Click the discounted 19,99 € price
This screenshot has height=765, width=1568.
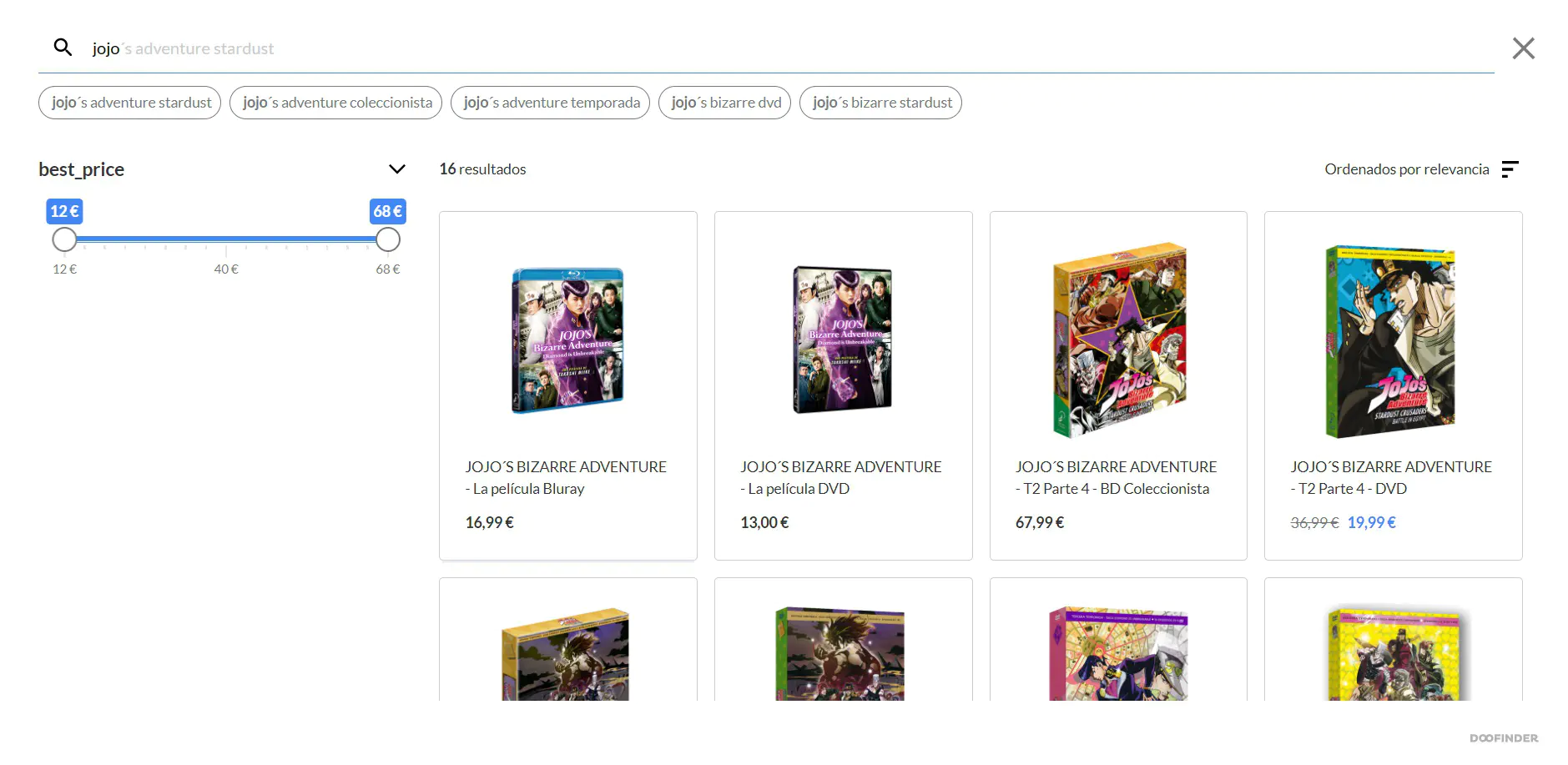(x=1372, y=523)
